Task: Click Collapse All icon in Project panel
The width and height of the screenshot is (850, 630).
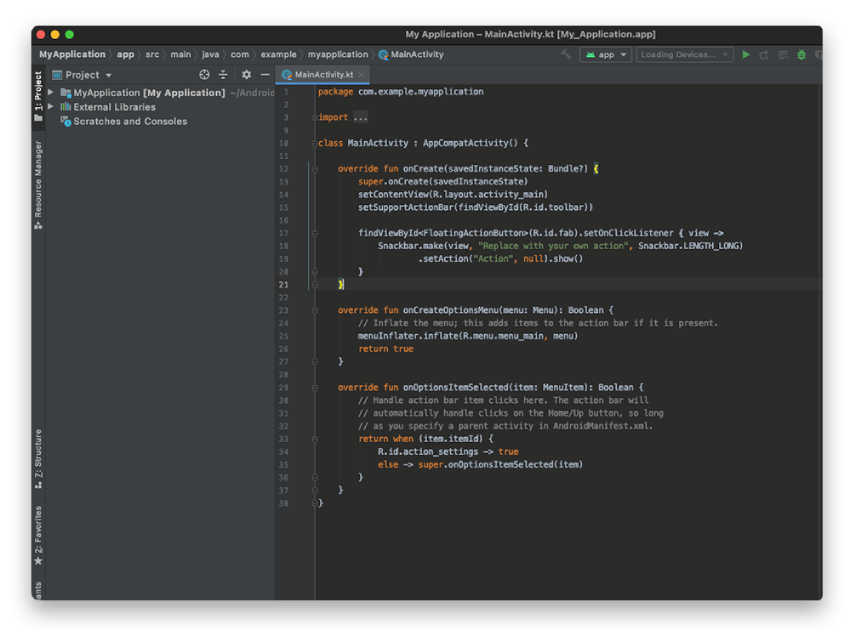Action: coord(223,75)
